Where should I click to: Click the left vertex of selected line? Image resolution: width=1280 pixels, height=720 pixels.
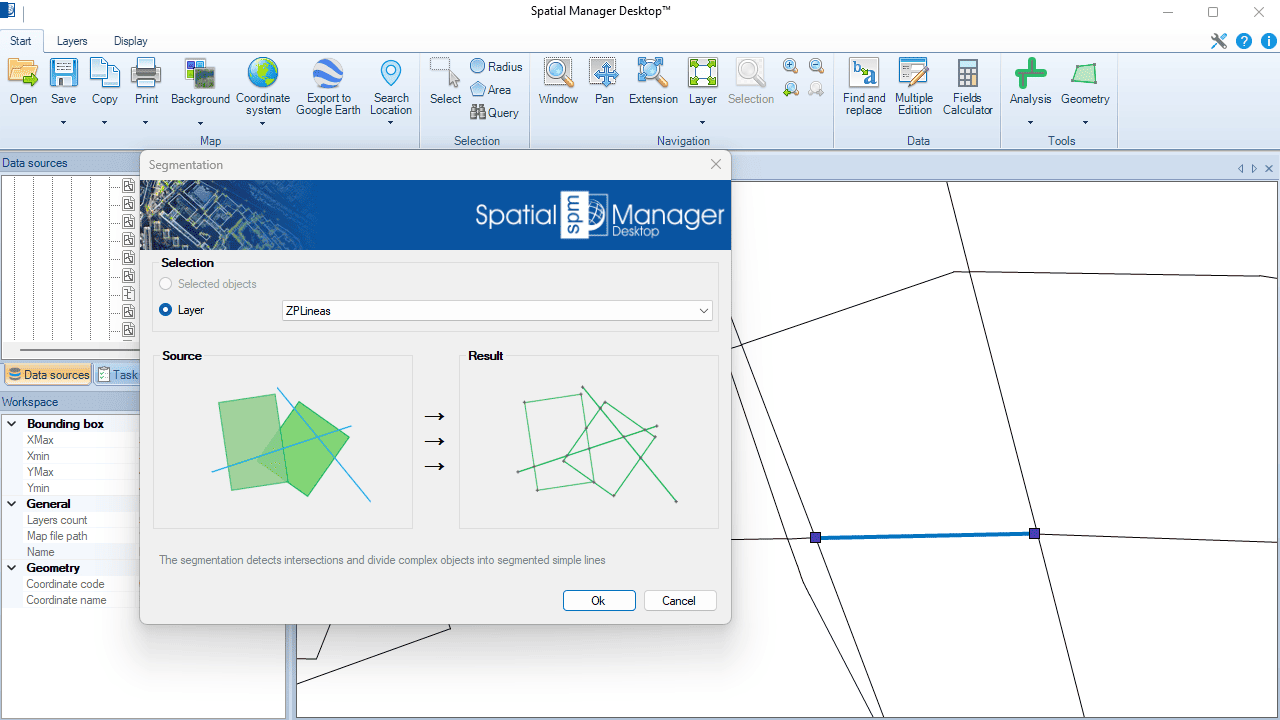tap(816, 538)
